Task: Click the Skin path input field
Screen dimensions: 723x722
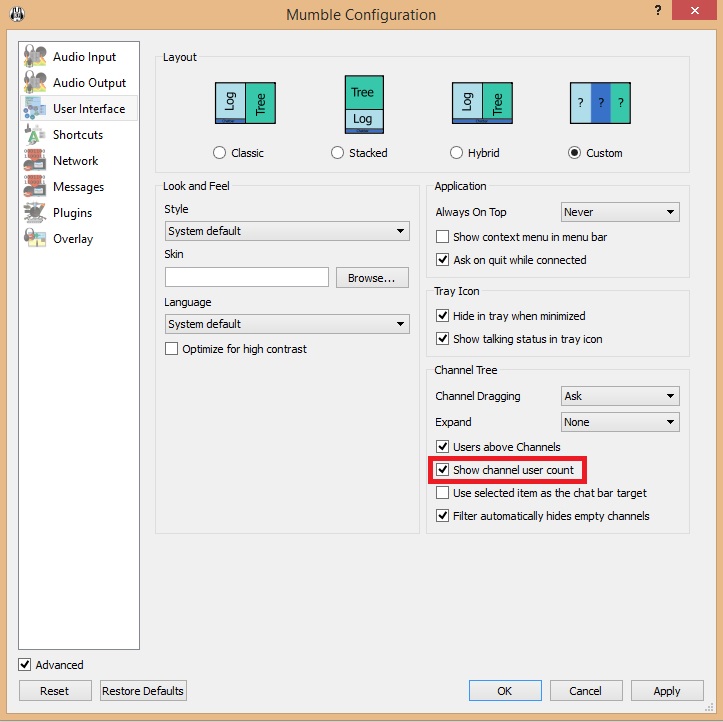Action: tap(247, 278)
